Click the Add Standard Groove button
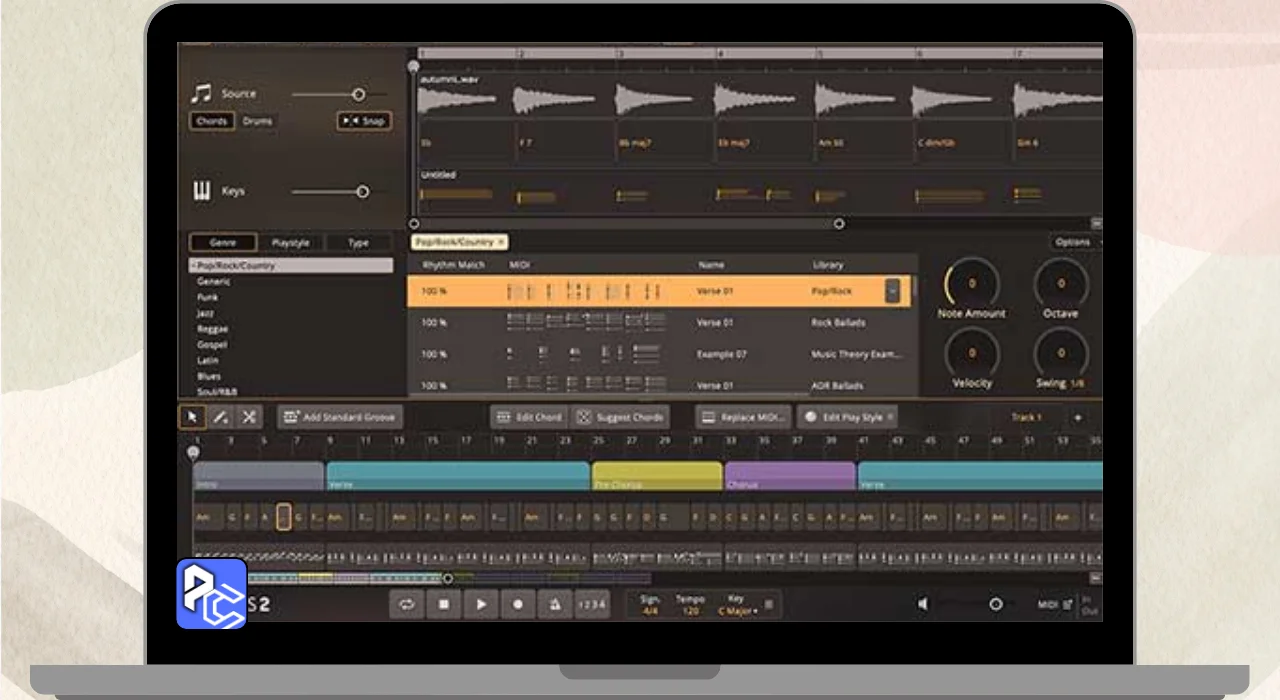Viewport: 1280px width, 700px height. coord(340,417)
